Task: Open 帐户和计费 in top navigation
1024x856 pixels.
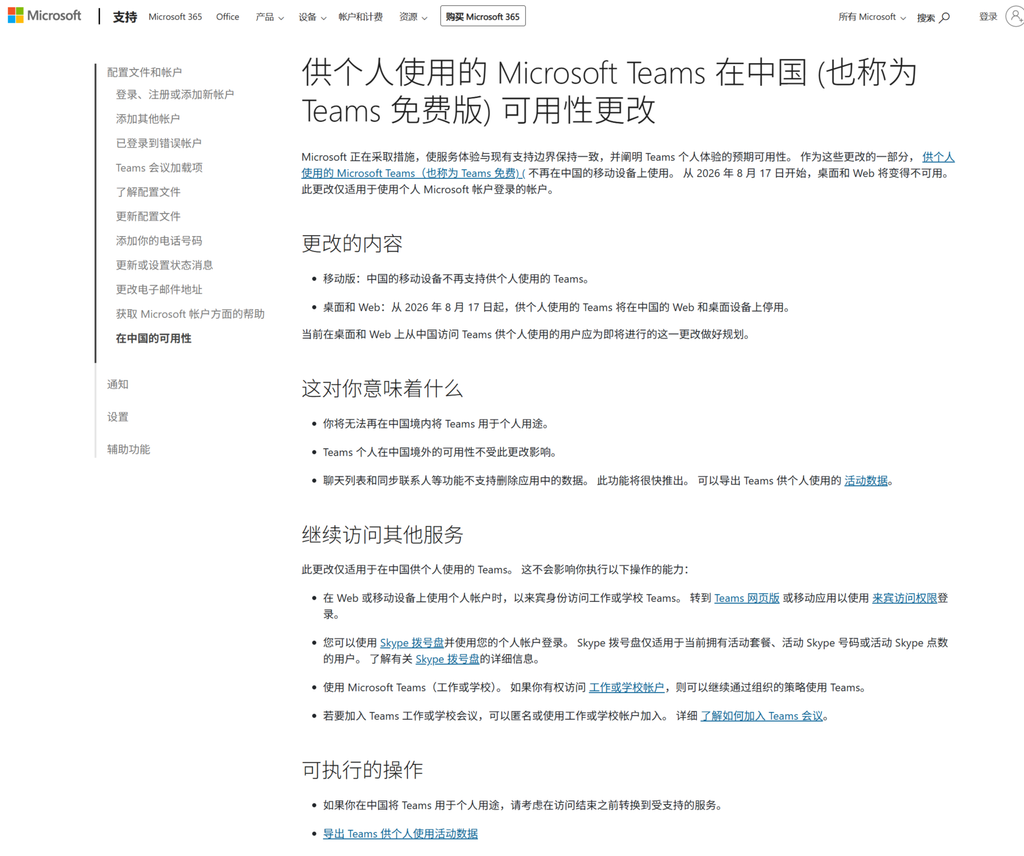Action: 360,17
